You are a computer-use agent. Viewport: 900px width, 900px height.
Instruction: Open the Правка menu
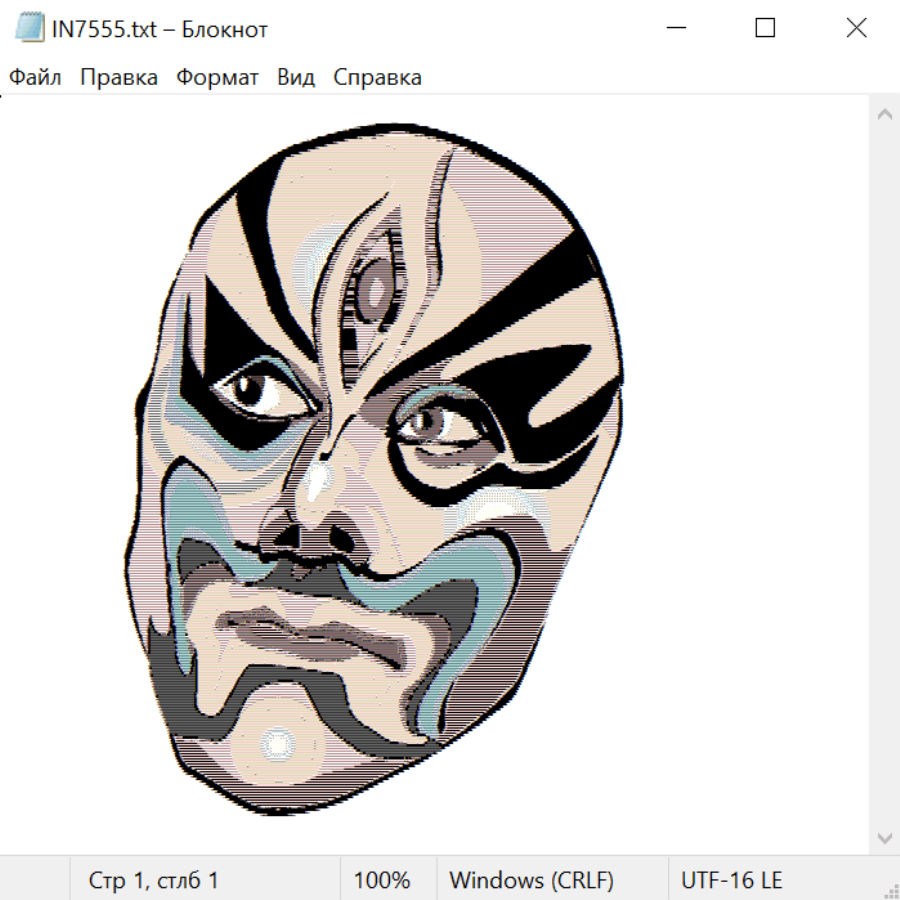coord(119,78)
